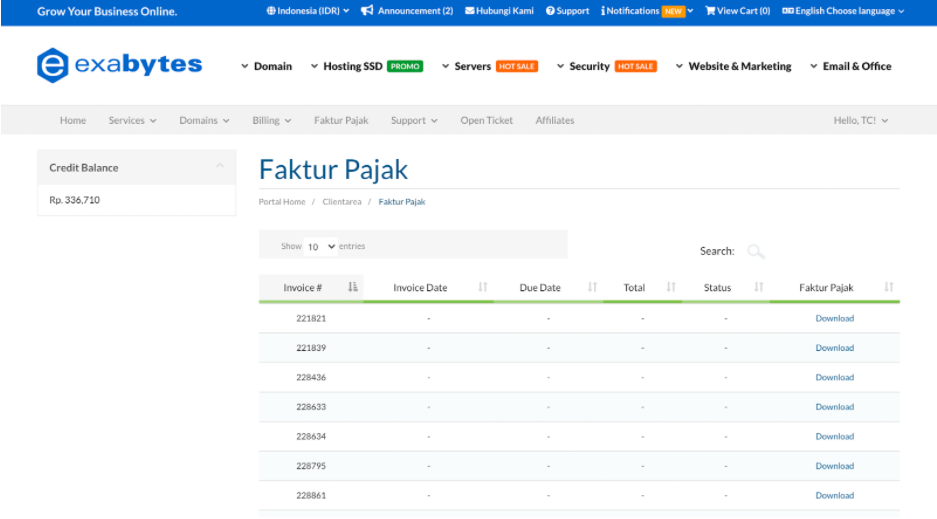
Task: Click the Exabytes logo
Action: [x=120, y=65]
